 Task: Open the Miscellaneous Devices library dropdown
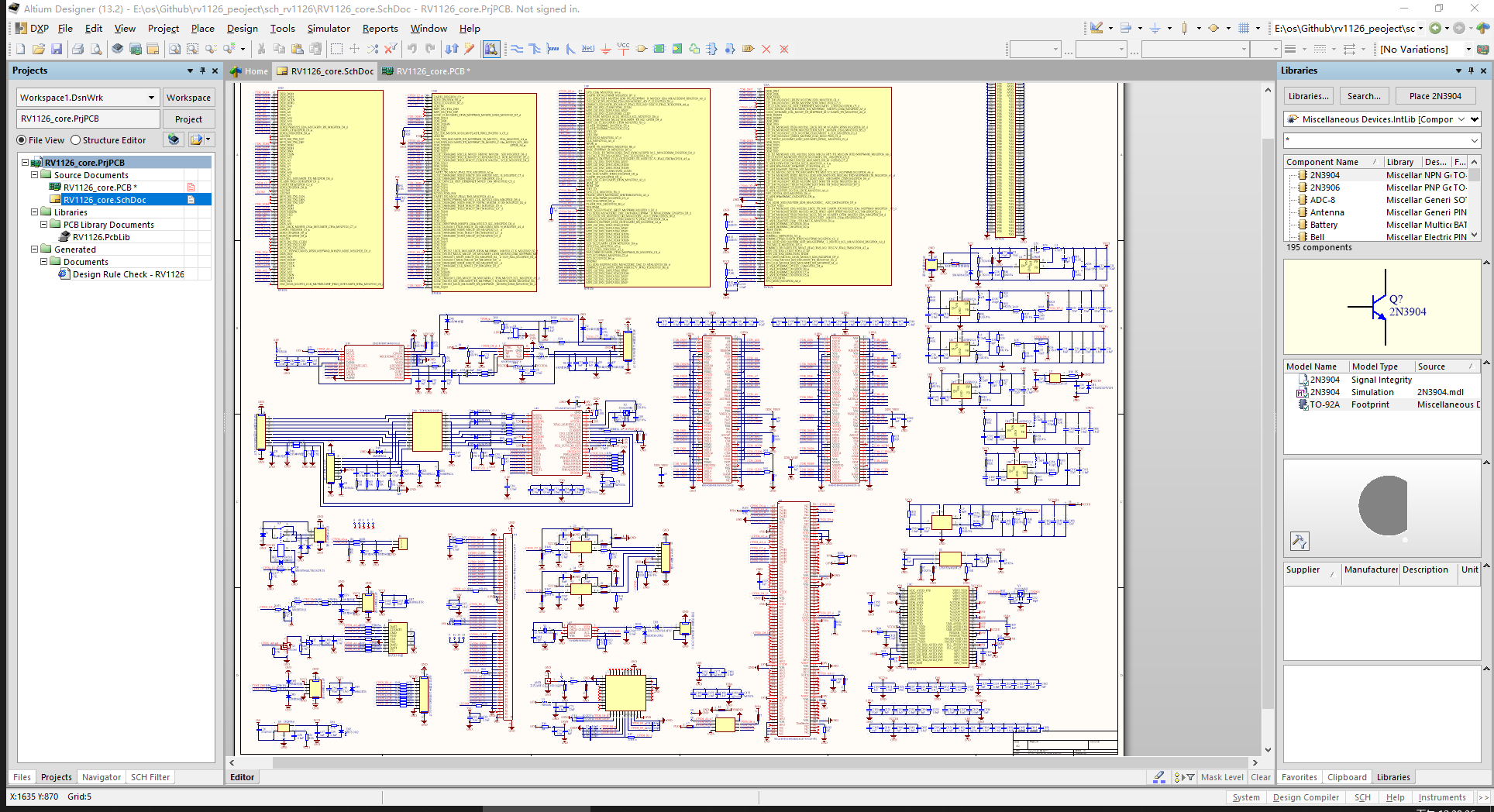tap(1474, 119)
